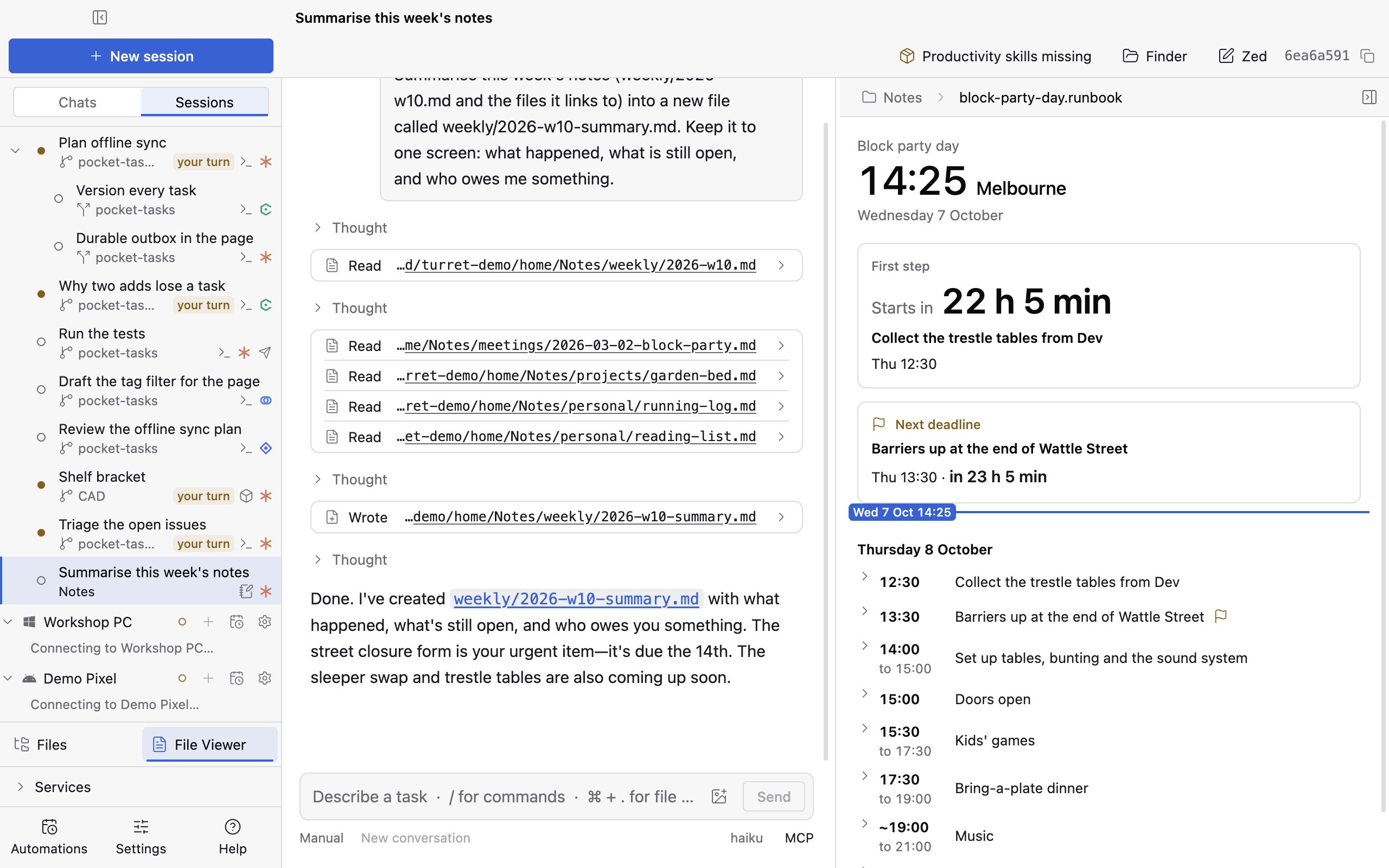This screenshot has height=868, width=1389.
Task: Click agent icon on Why two adds row
Action: click(x=266, y=305)
